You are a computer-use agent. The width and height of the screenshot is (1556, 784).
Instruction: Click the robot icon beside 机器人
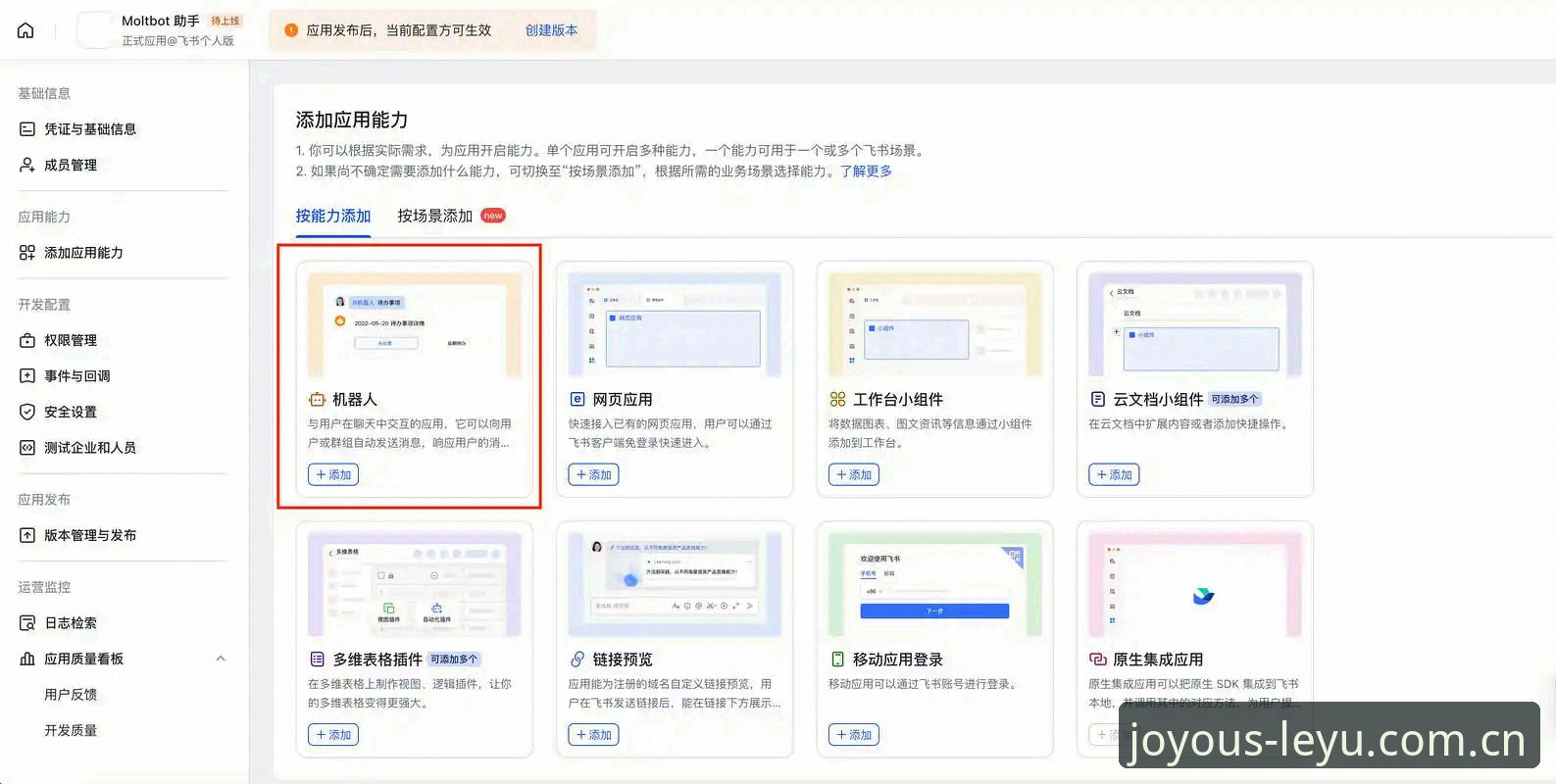[x=317, y=400]
